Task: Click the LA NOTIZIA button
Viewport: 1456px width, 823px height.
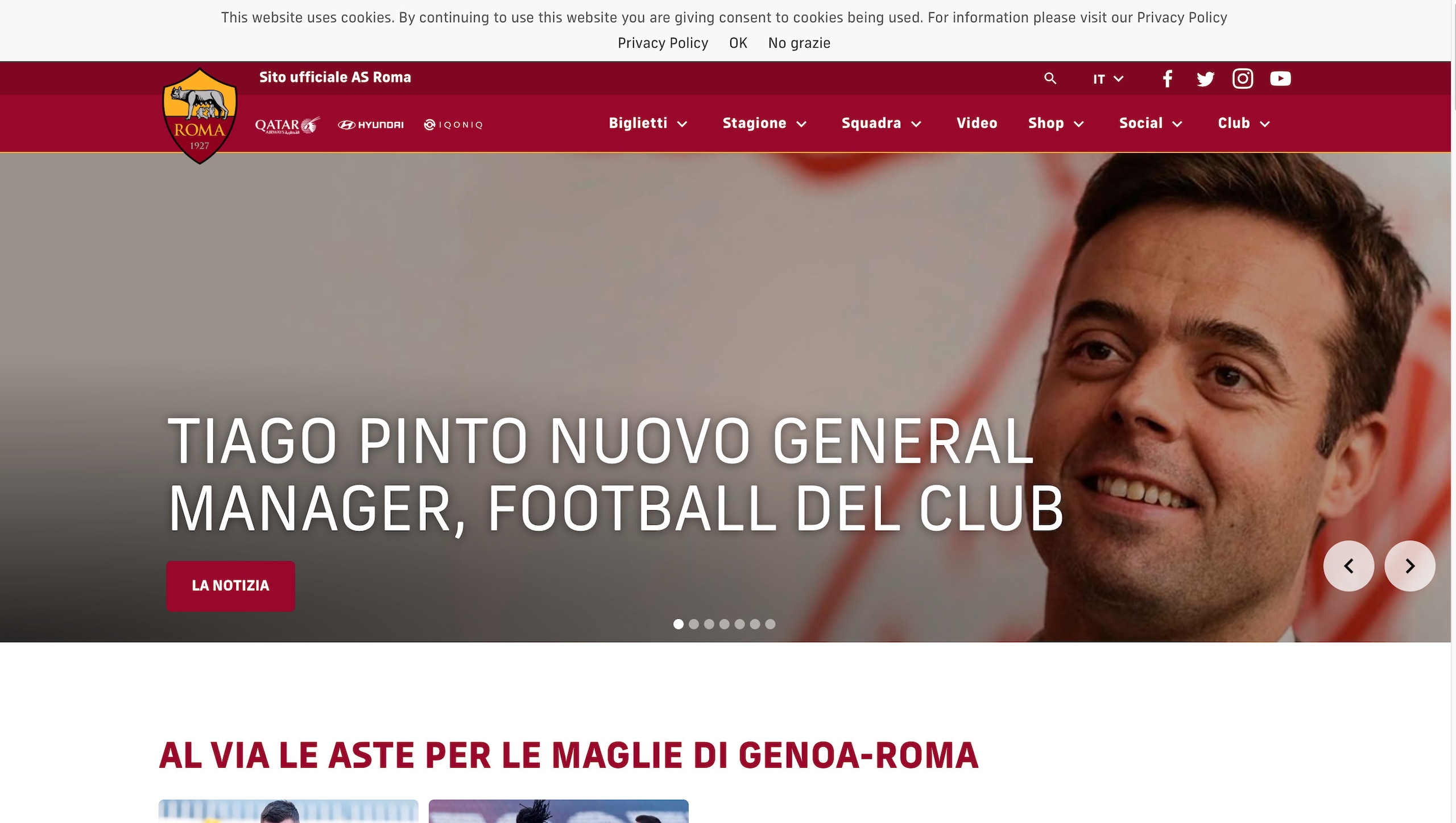Action: coord(230,586)
